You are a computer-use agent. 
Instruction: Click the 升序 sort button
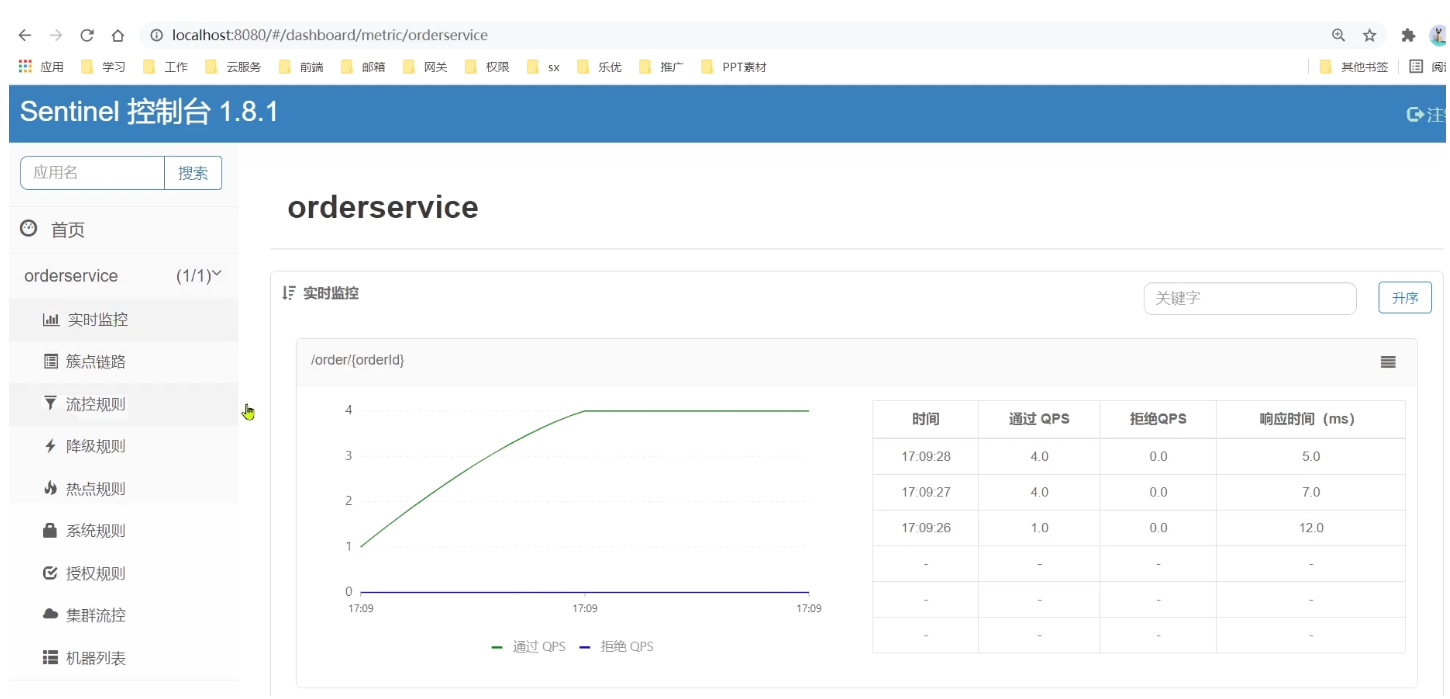tap(1405, 298)
